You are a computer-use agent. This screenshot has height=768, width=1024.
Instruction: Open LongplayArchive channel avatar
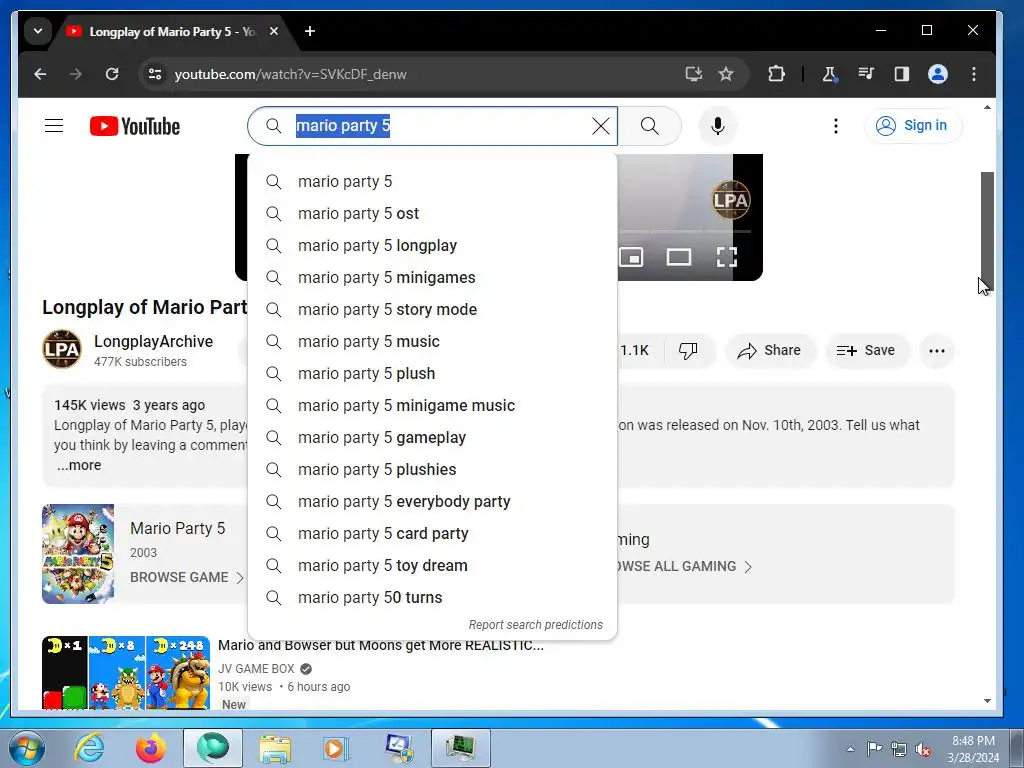pyautogui.click(x=62, y=349)
